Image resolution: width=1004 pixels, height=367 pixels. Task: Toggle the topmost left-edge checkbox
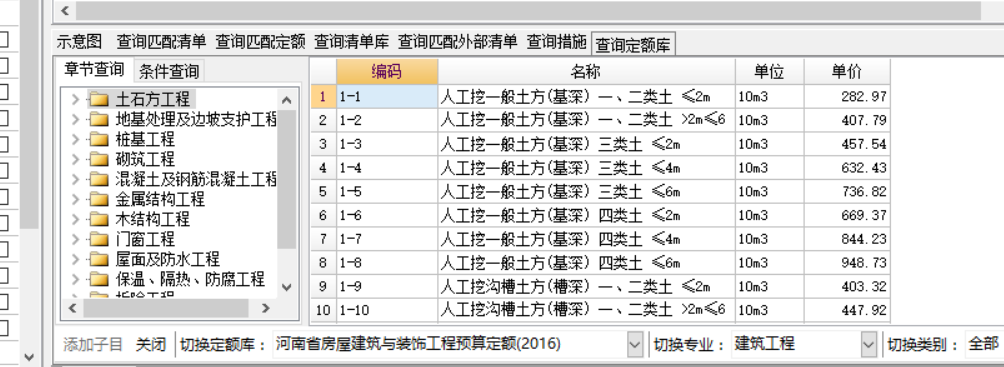[3, 39]
